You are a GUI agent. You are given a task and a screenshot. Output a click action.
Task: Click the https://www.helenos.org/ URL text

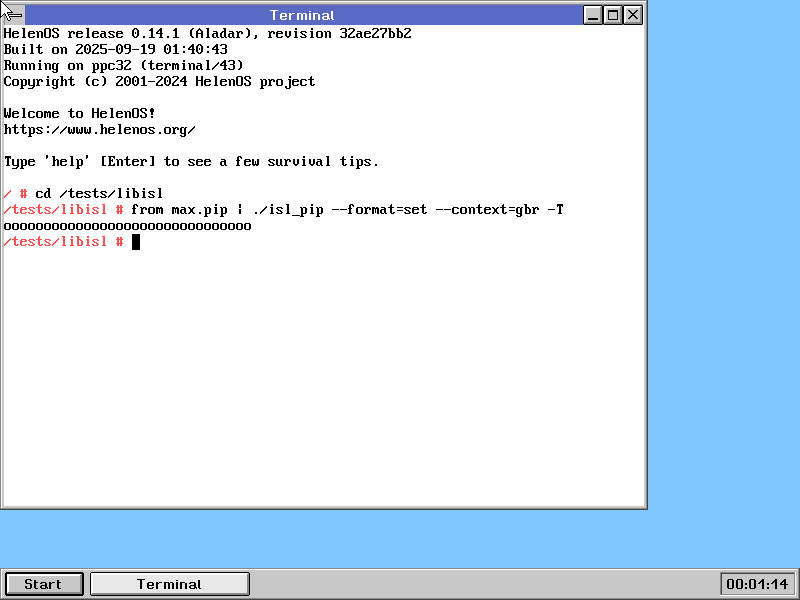(x=99, y=130)
